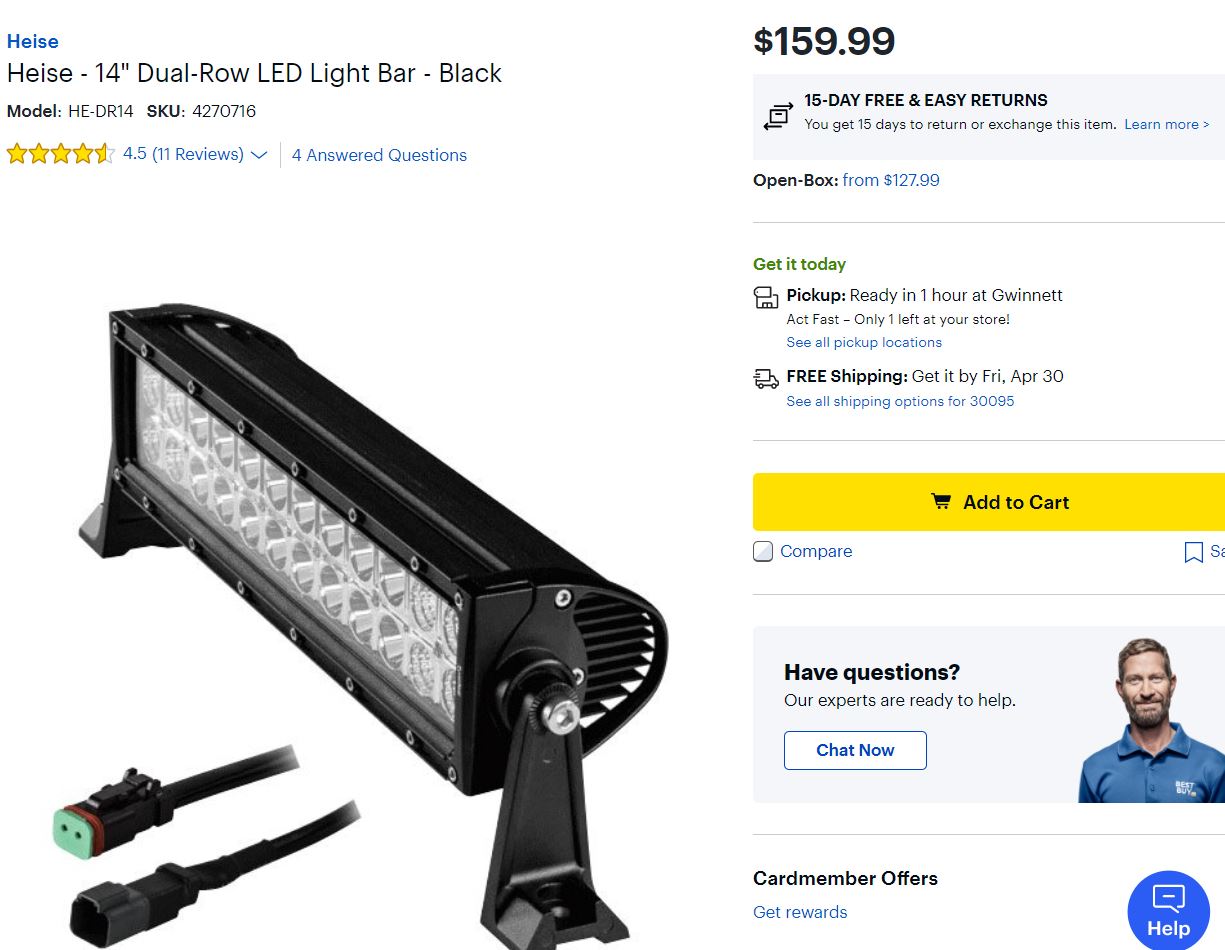See all shipping options for 30095

[900, 401]
